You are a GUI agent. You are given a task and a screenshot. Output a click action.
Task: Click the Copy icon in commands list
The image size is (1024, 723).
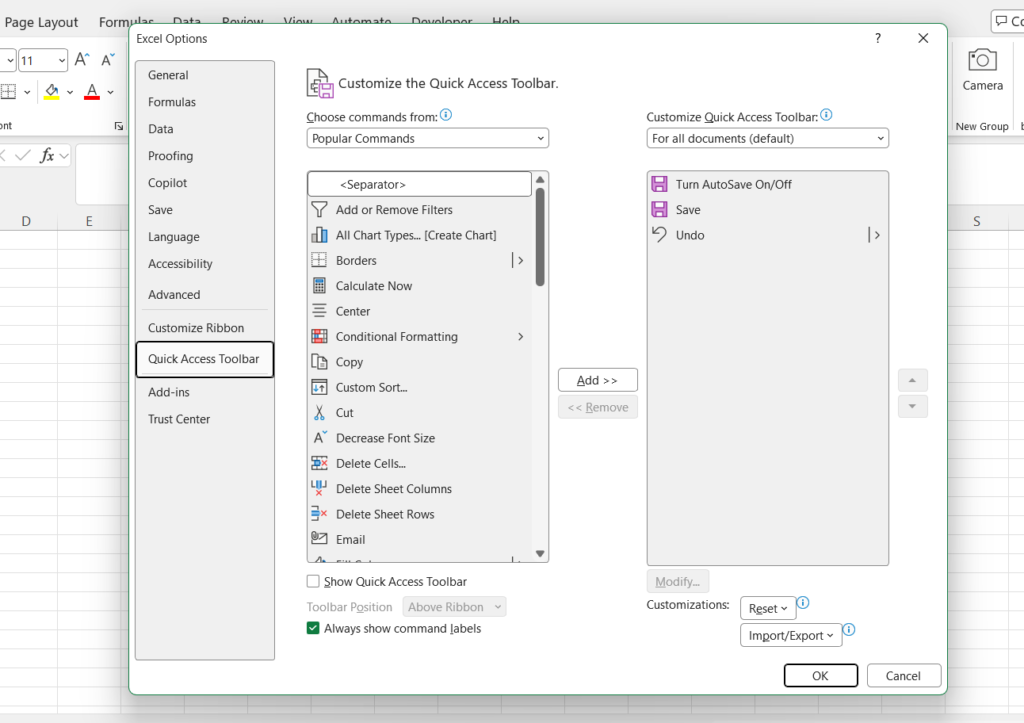319,362
